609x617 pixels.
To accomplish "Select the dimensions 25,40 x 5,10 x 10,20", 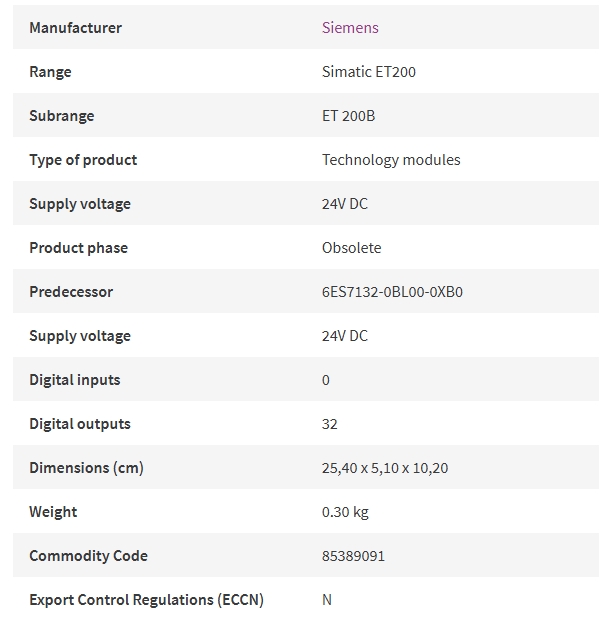I will [385, 468].
